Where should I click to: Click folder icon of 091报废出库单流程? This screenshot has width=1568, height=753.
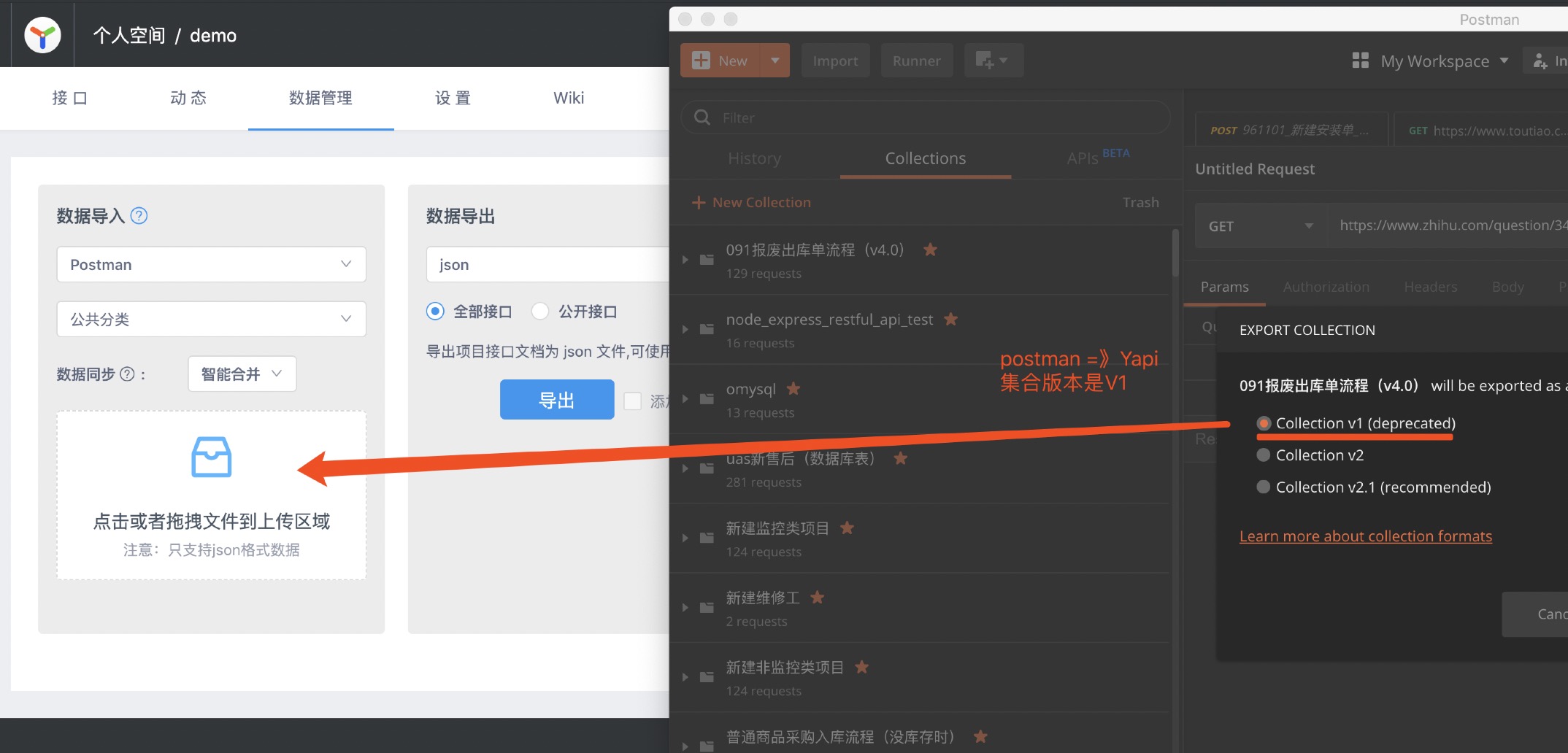click(x=707, y=260)
